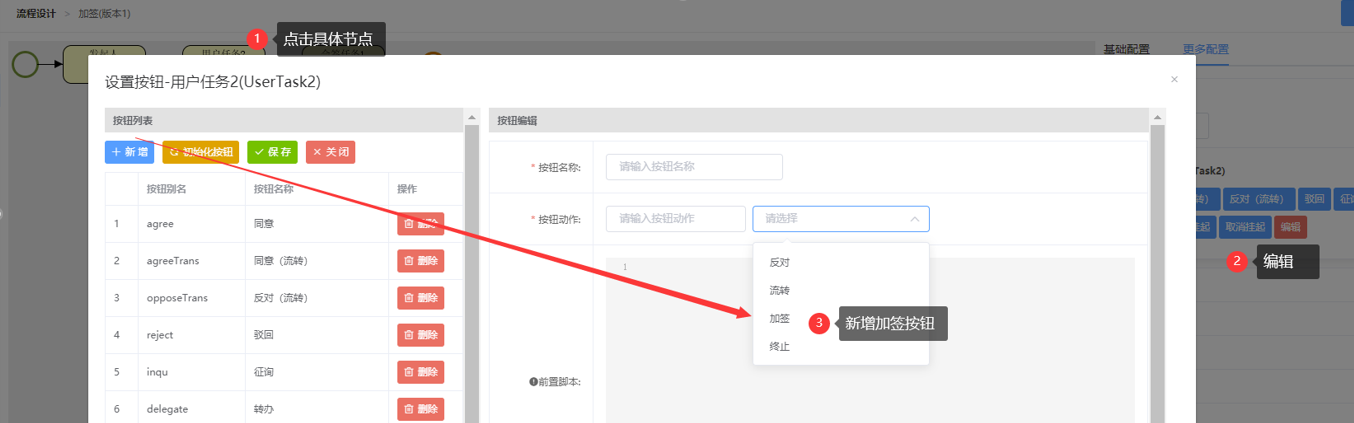Click the red 关闭 button

330,152
